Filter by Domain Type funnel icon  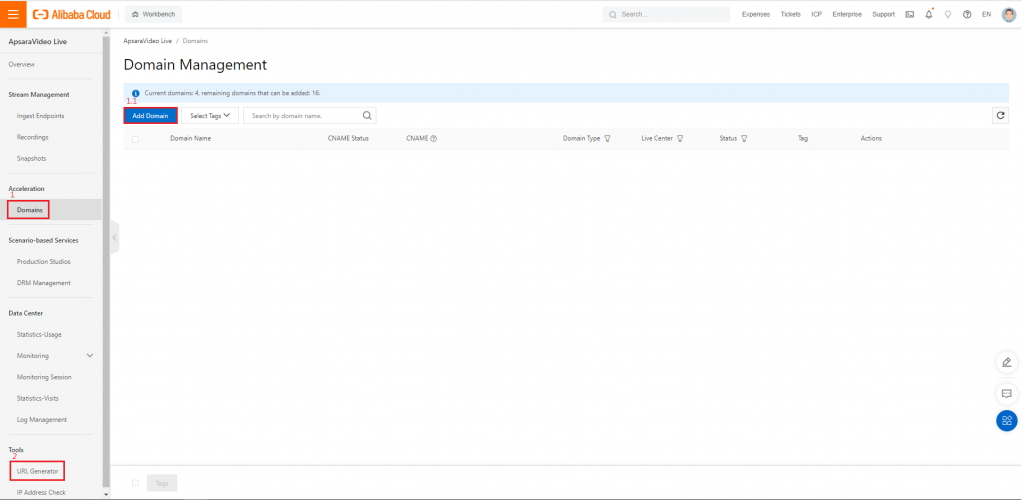coord(607,138)
